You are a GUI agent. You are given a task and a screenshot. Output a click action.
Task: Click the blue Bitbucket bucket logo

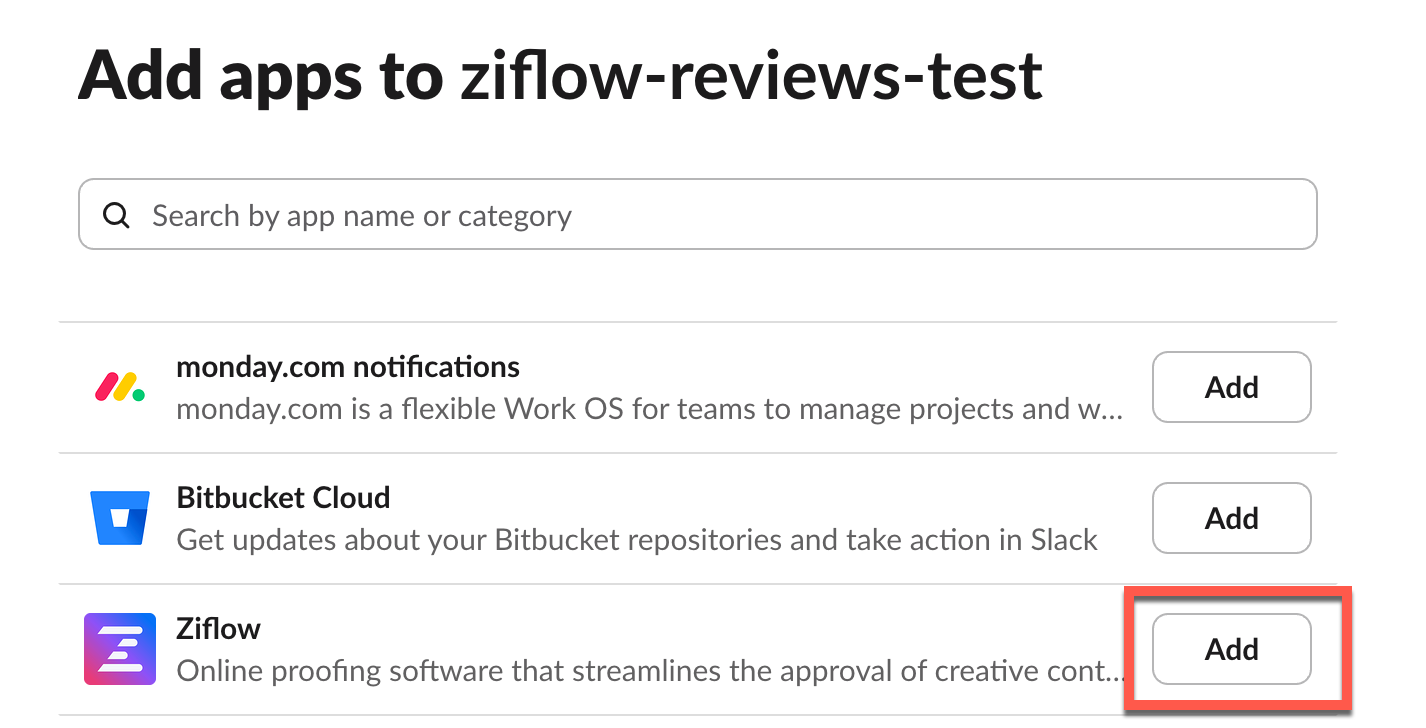[119, 518]
